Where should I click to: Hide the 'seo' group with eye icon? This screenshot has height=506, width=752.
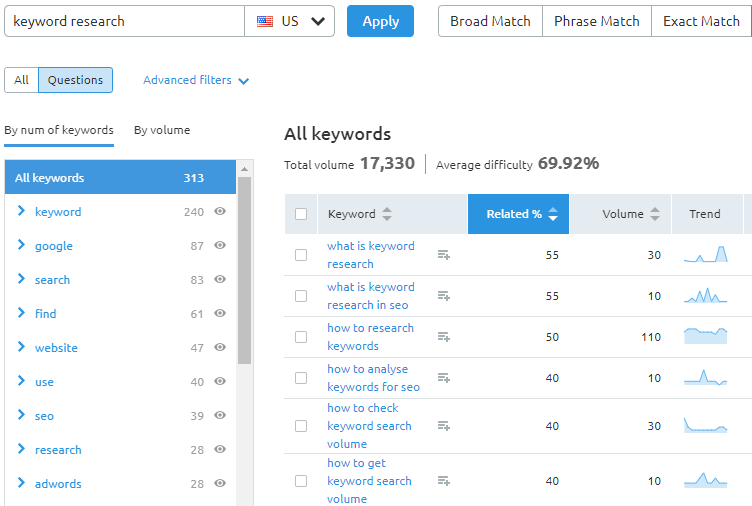(x=220, y=416)
